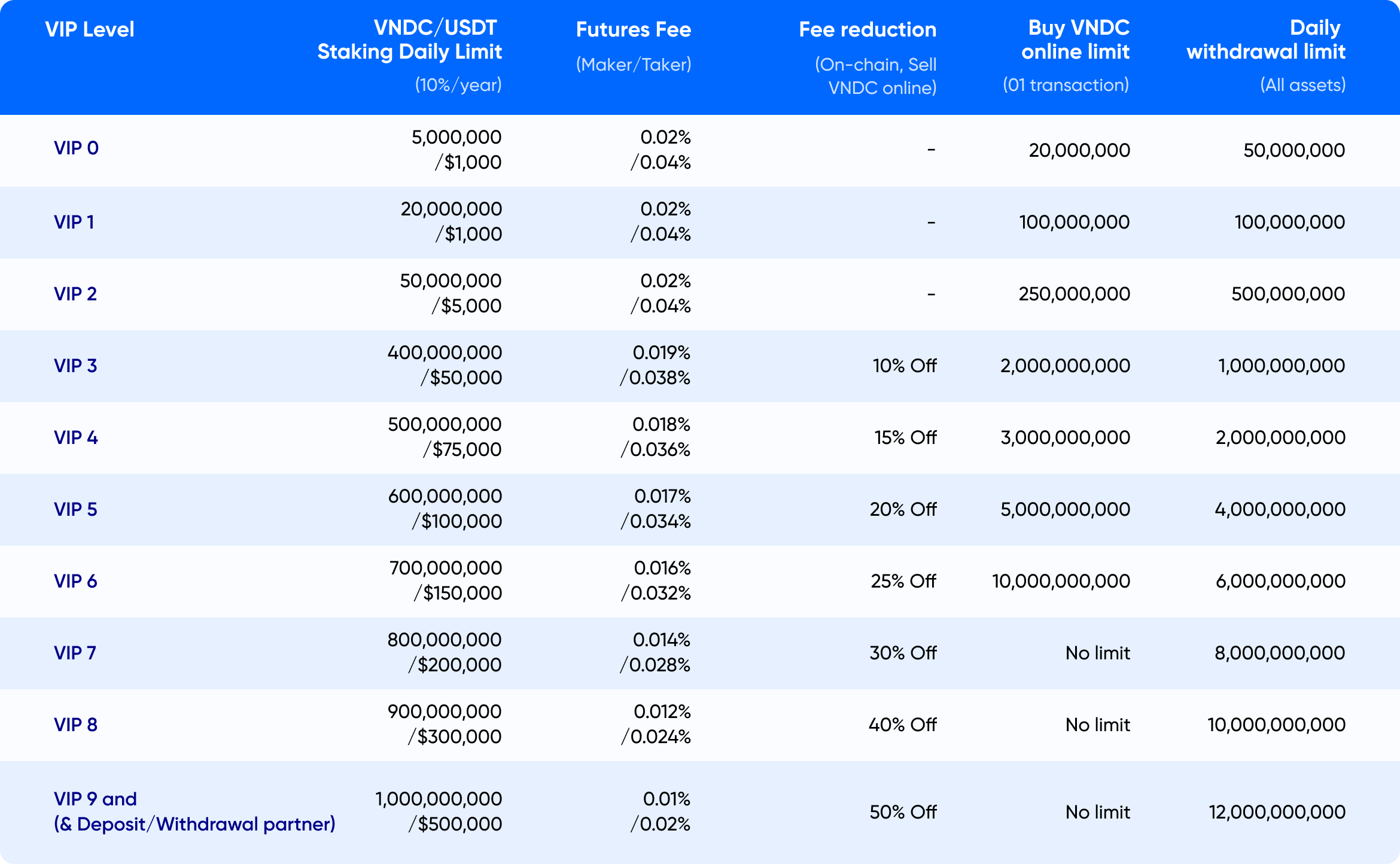Click VIP 6 buy limit 10,000,000,000
Screen dimensions: 1400x864
point(1061,581)
